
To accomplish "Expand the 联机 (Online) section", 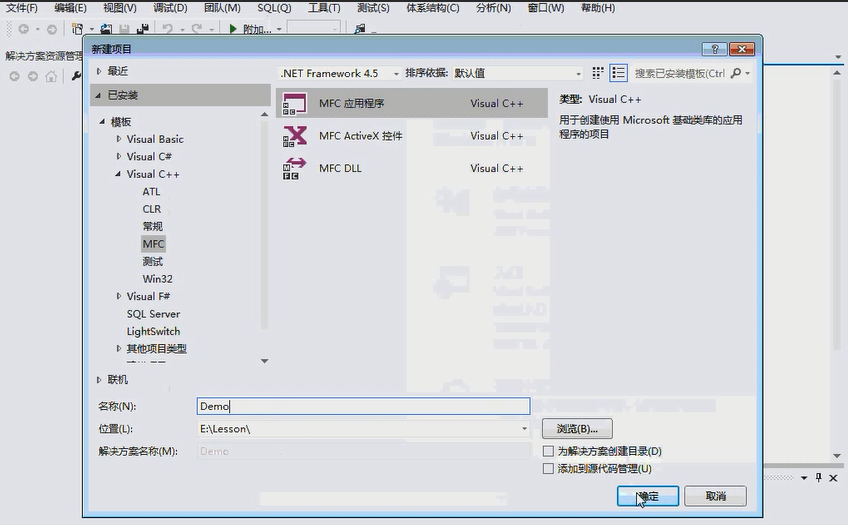I will pyautogui.click(x=99, y=380).
